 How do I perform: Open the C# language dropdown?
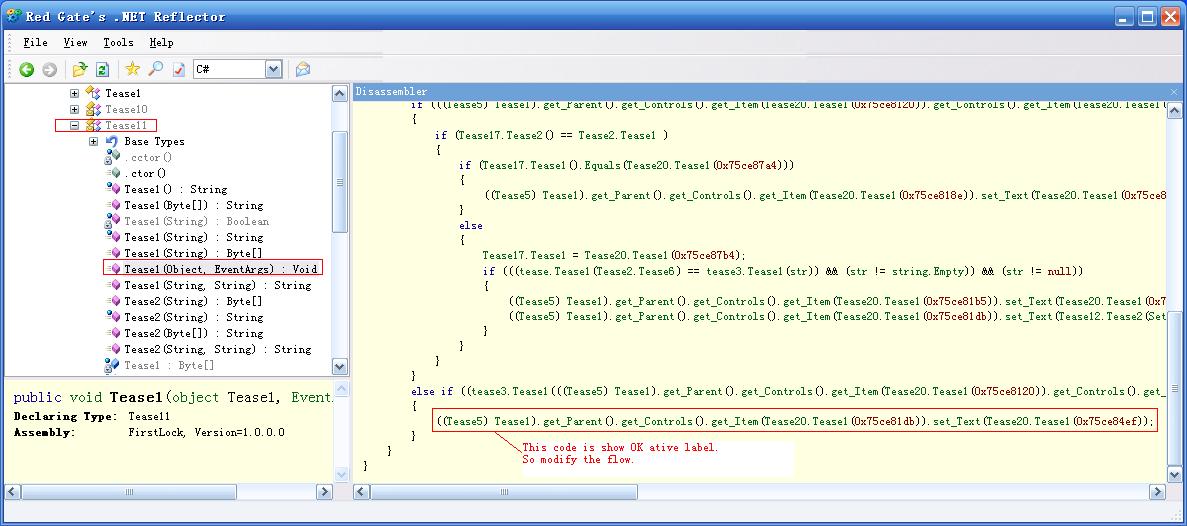[273, 70]
